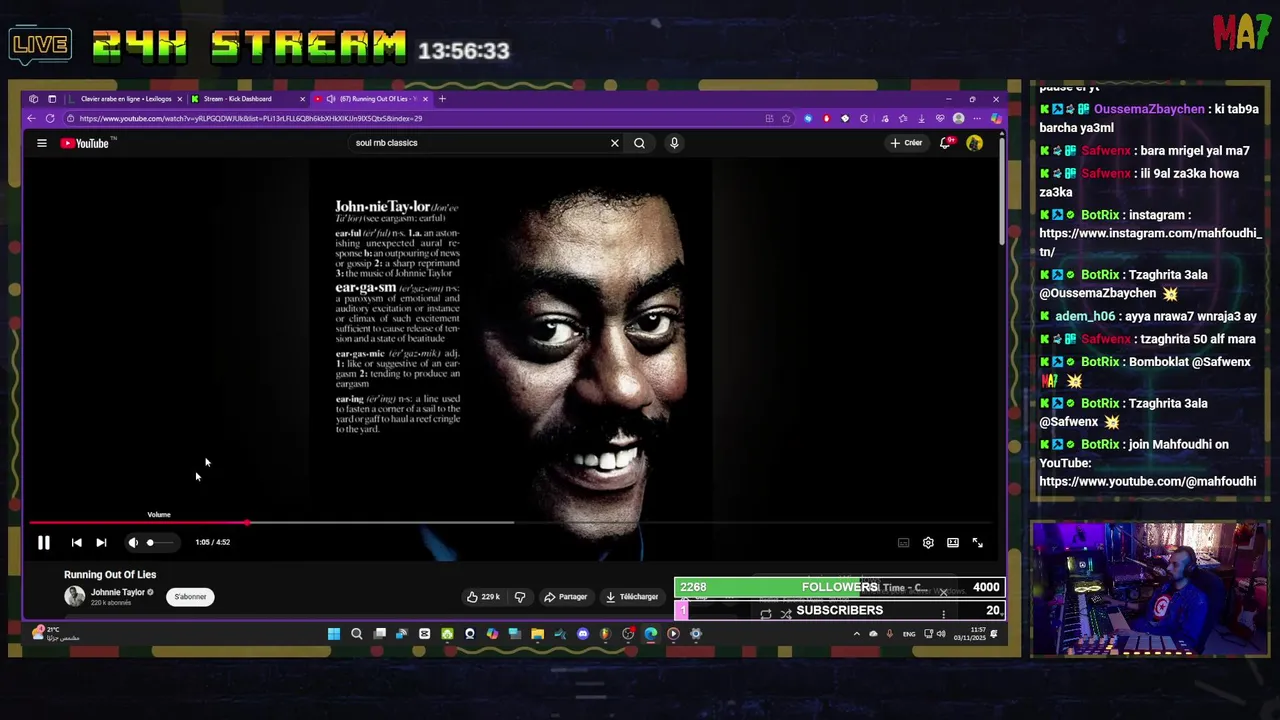Show hidden system tray icons
The height and width of the screenshot is (720, 1280).
click(x=856, y=634)
